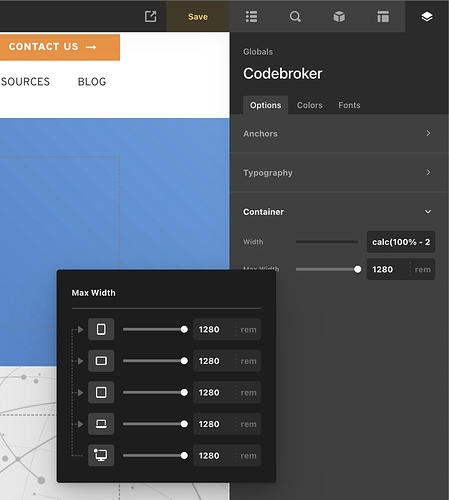Collapse the Container section
The width and height of the screenshot is (449, 500).
click(x=339, y=212)
